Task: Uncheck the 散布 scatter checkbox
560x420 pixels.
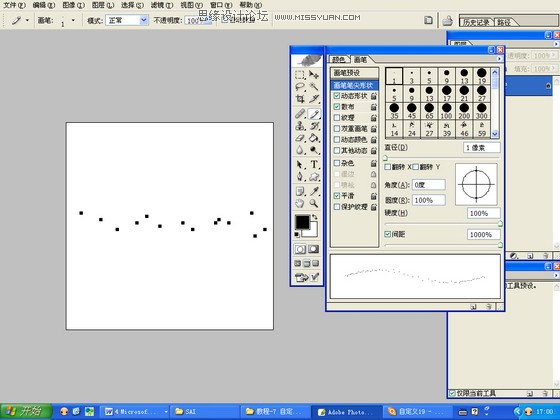Action: [337, 107]
